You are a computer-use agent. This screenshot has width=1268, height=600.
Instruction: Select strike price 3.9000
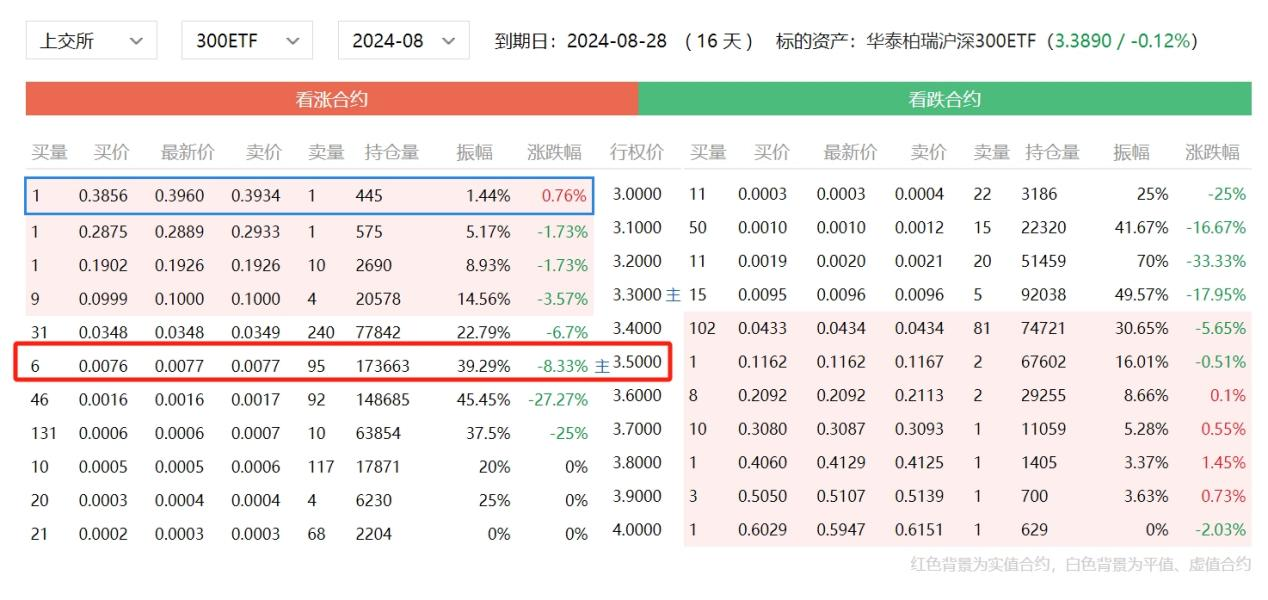point(637,496)
